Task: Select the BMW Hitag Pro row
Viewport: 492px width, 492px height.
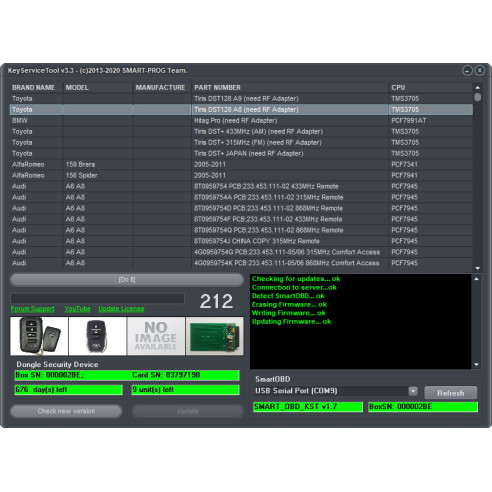Action: 241,120
